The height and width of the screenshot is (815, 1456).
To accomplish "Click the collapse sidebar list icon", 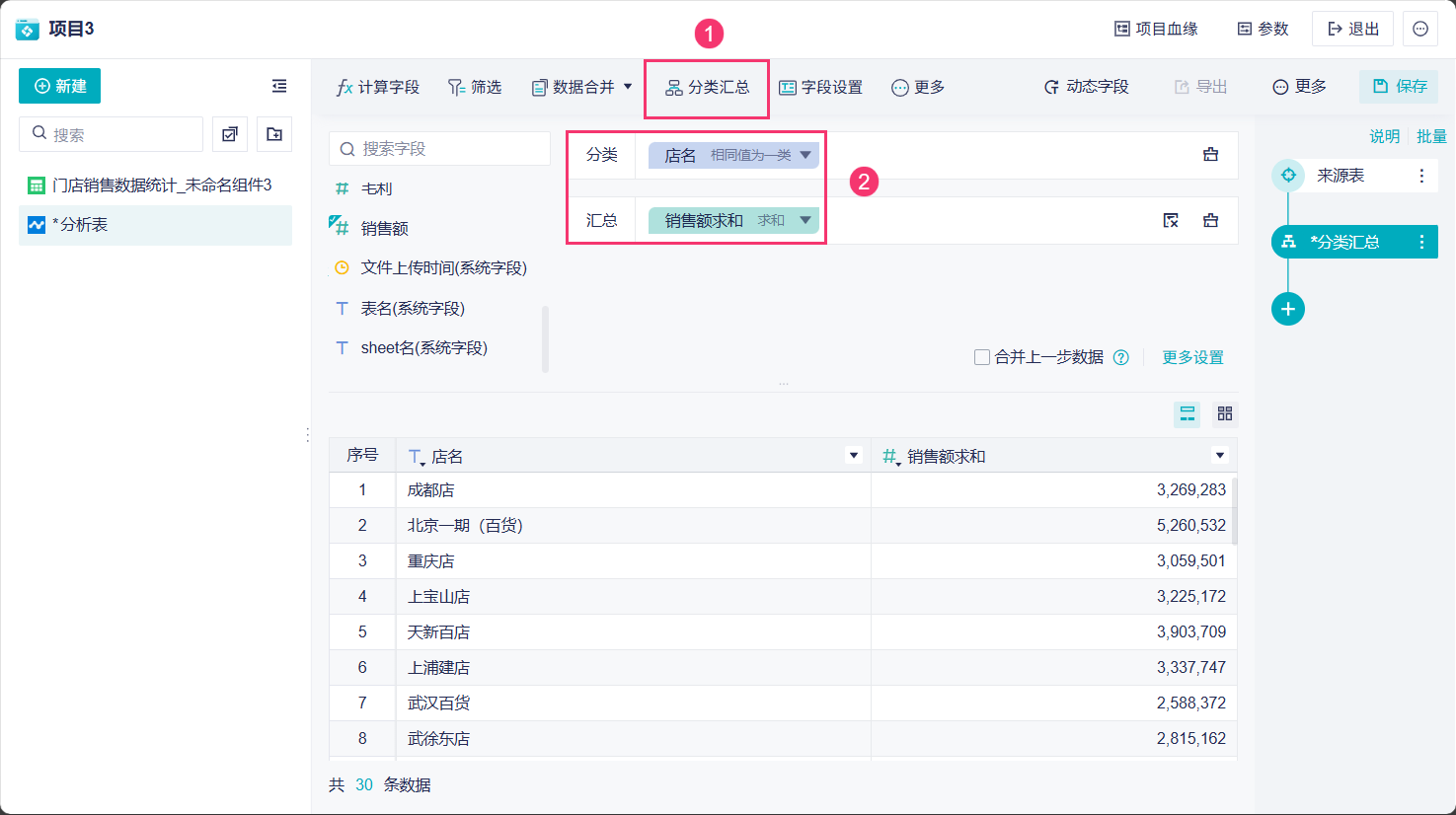I will [279, 87].
